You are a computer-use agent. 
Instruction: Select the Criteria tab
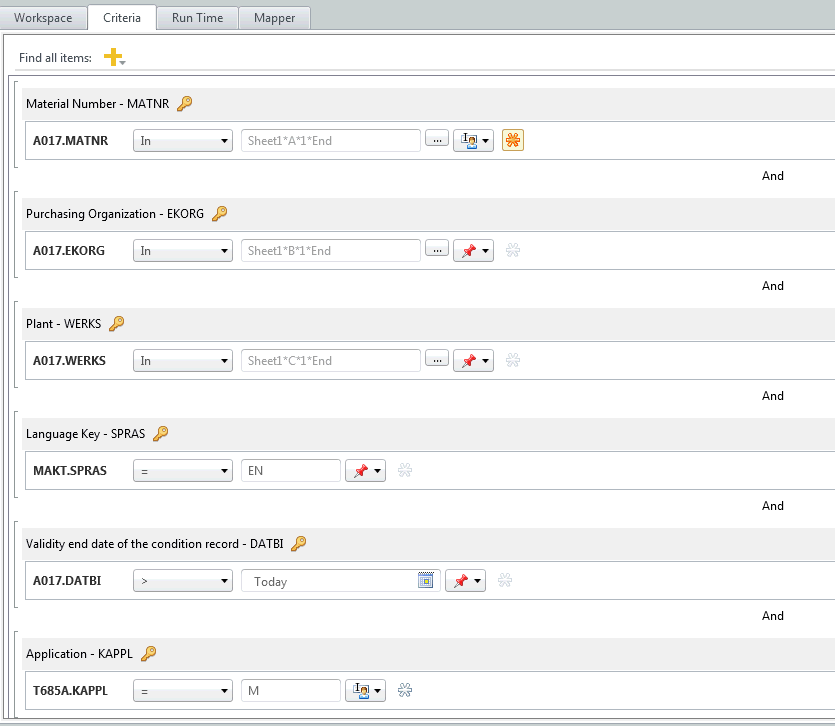tap(122, 18)
